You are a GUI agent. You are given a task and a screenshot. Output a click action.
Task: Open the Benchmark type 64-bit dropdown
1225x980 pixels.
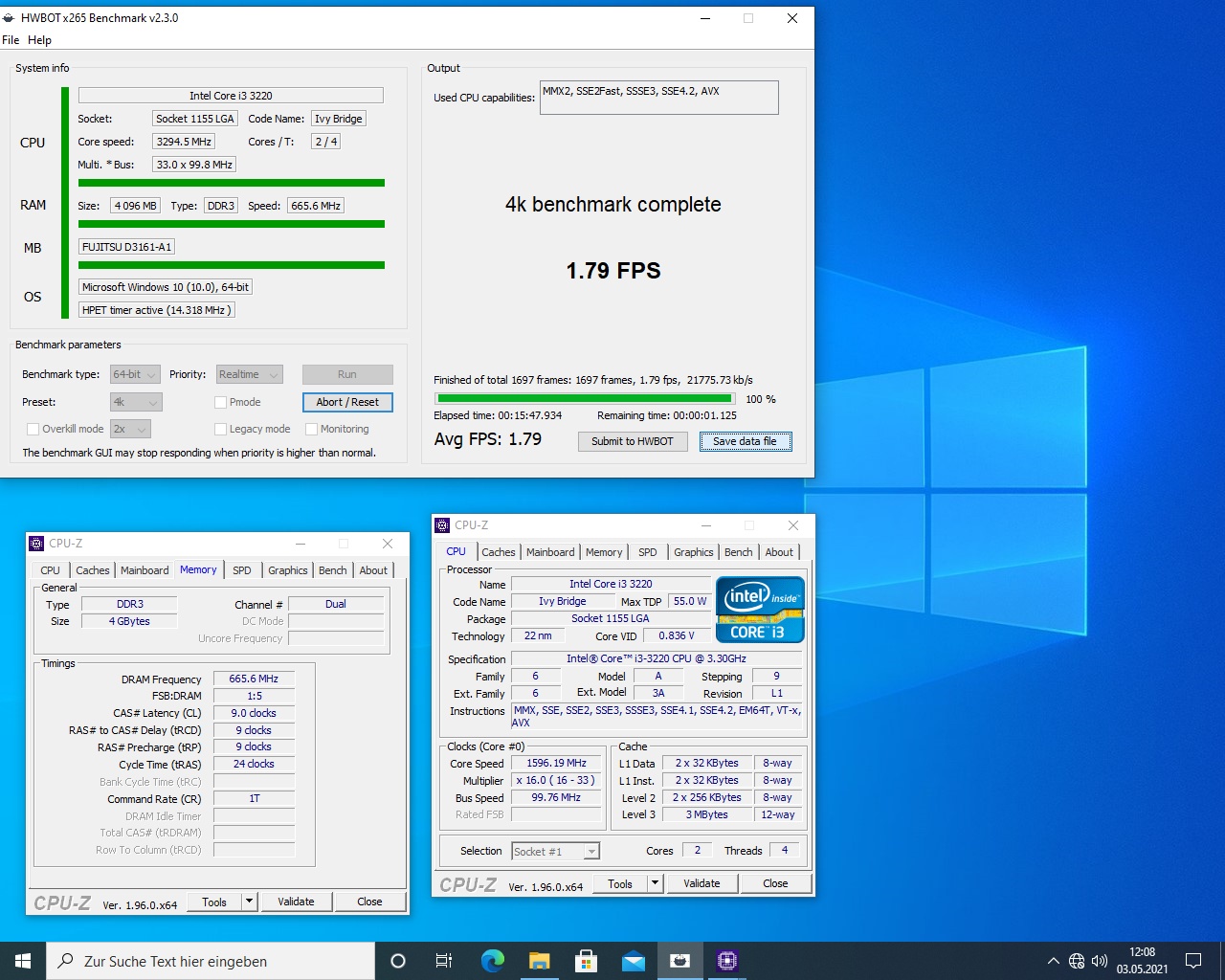tap(135, 374)
